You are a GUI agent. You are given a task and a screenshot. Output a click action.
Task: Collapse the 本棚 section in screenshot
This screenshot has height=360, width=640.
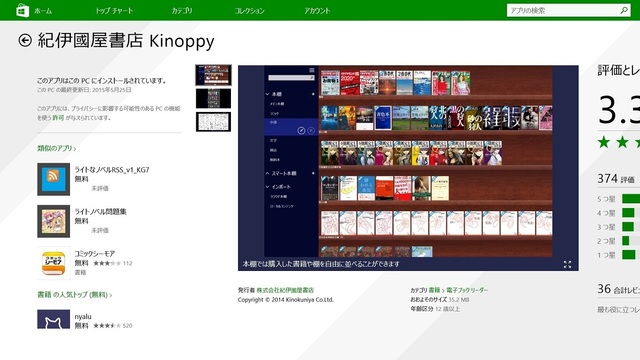(267, 94)
